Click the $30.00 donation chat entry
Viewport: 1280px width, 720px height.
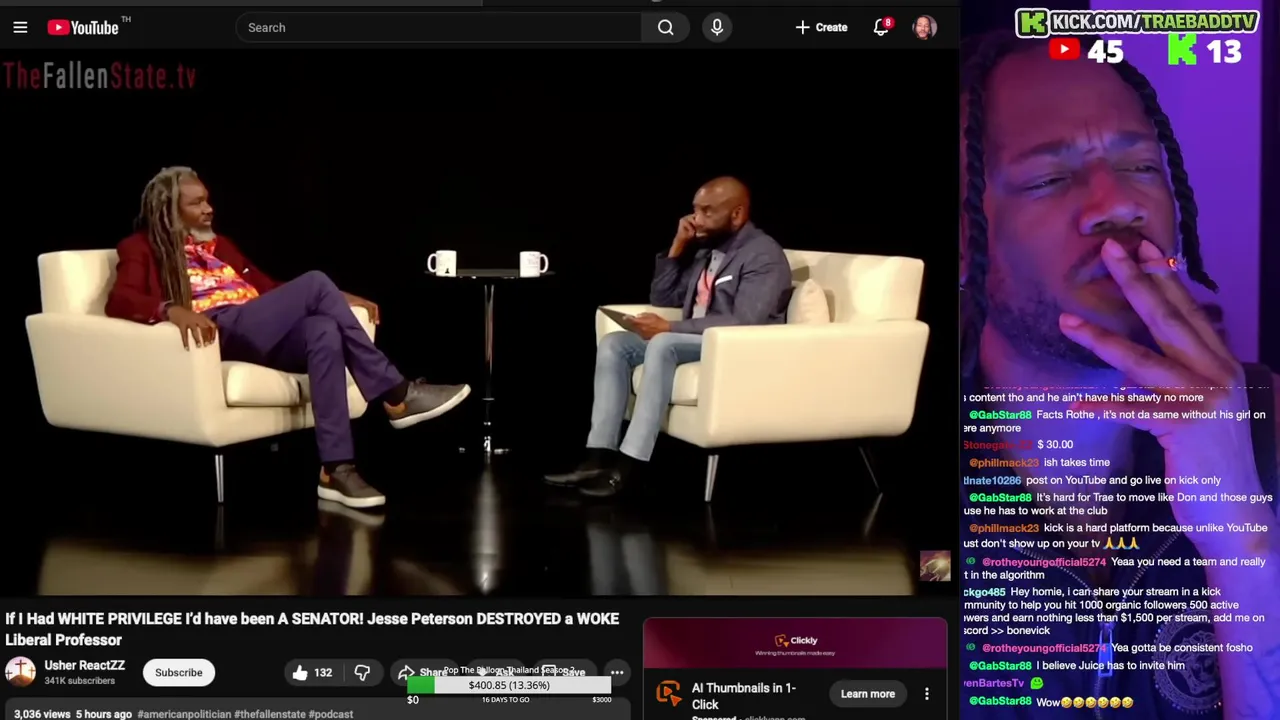1018,444
